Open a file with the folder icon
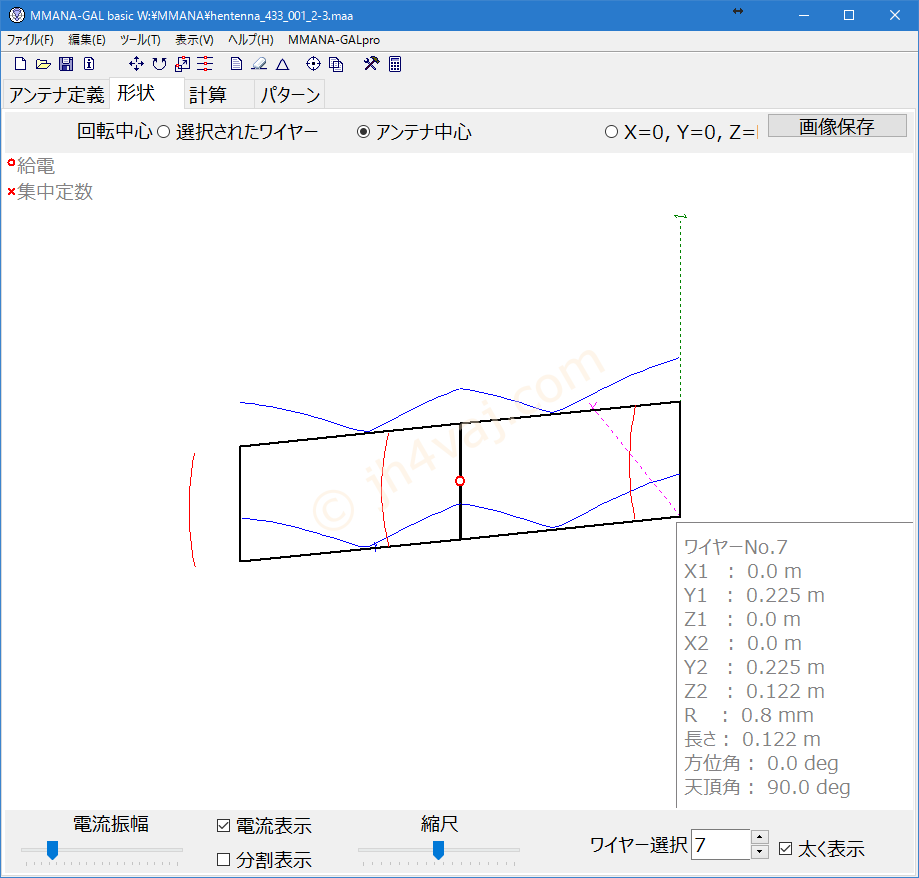This screenshot has width=919, height=878. (x=43, y=64)
